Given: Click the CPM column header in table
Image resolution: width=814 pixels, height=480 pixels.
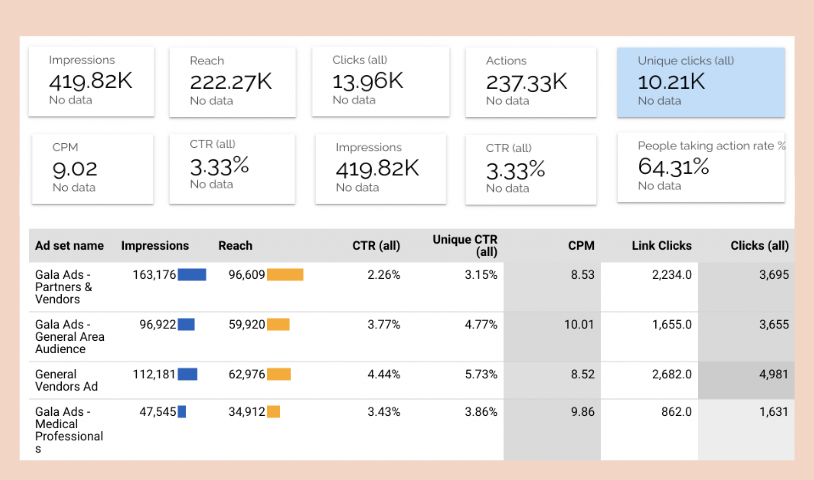Looking at the screenshot, I should click(x=581, y=246).
